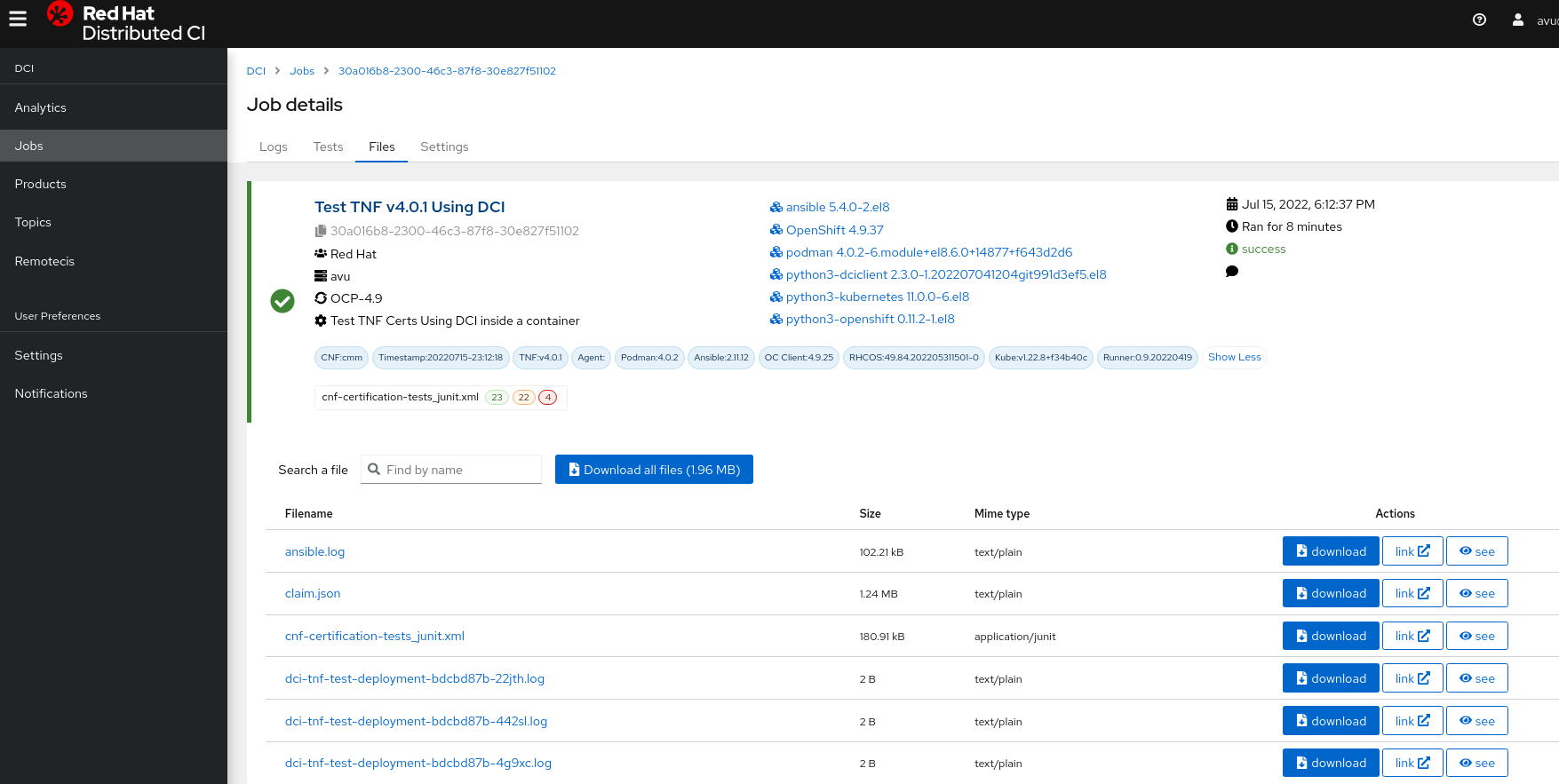Focus the Find by name search field

tap(451, 470)
